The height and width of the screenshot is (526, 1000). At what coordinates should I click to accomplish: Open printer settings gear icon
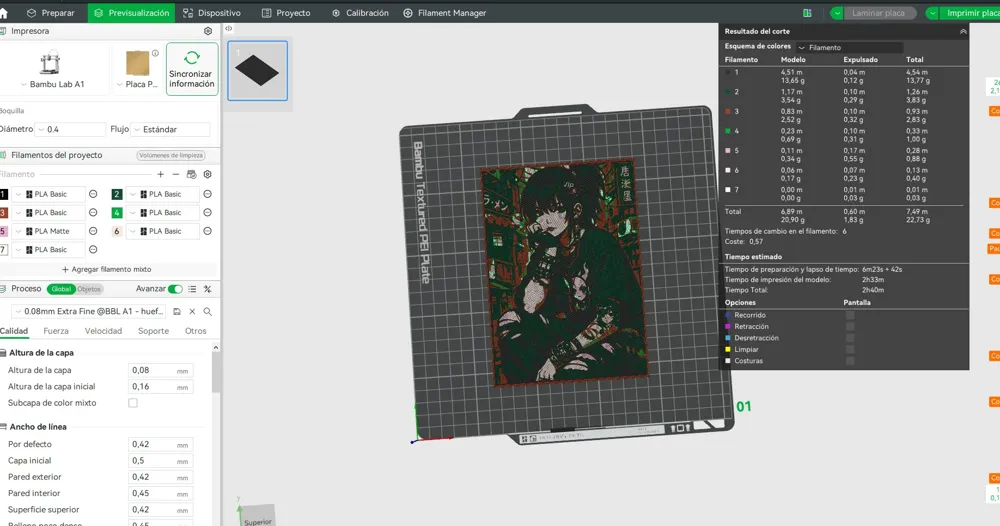click(208, 31)
